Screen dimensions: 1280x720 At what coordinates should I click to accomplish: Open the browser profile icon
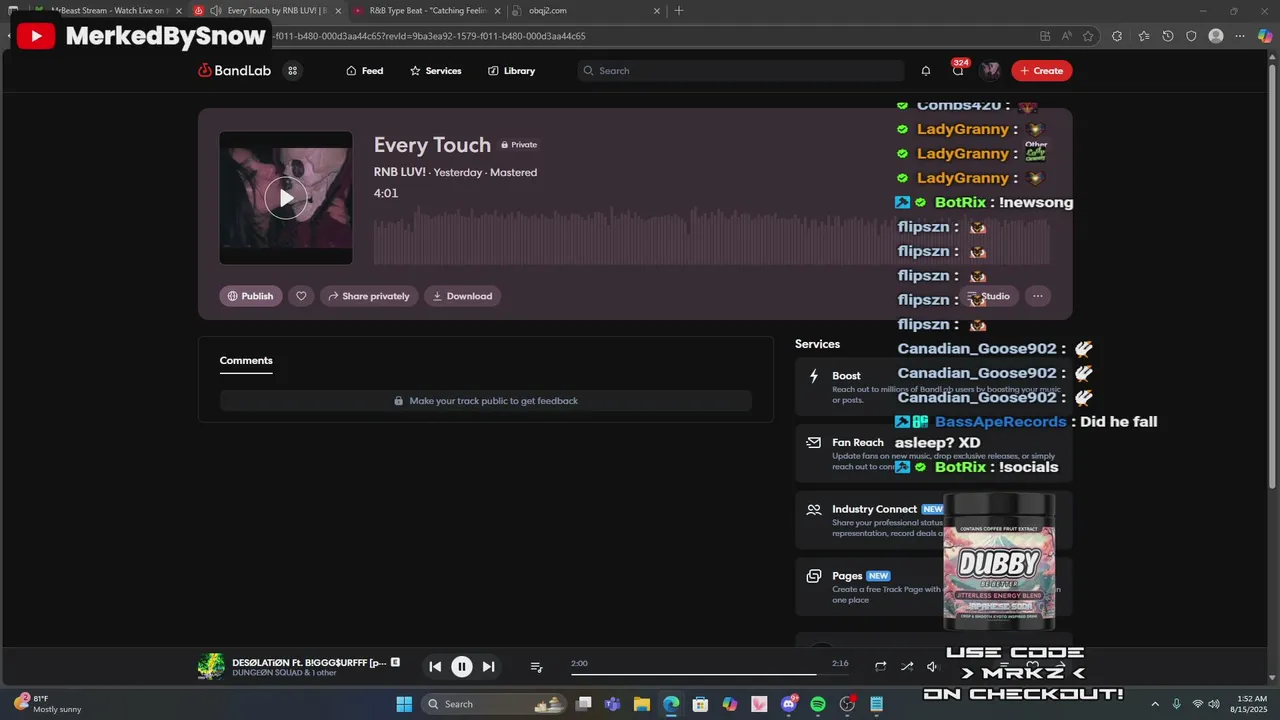click(1216, 36)
